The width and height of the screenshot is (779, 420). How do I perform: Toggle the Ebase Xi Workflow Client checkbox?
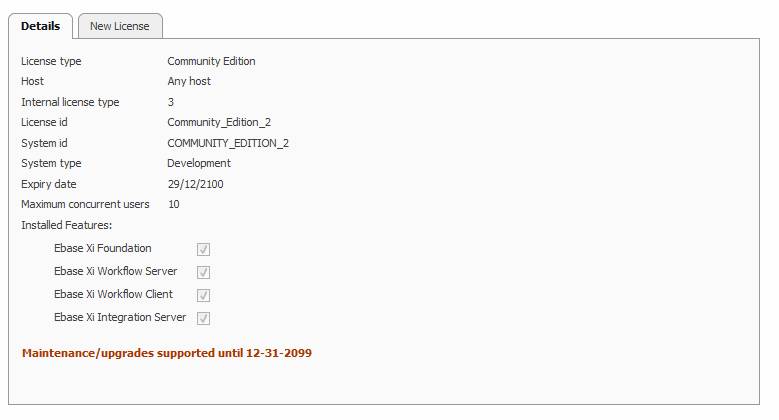coord(204,295)
